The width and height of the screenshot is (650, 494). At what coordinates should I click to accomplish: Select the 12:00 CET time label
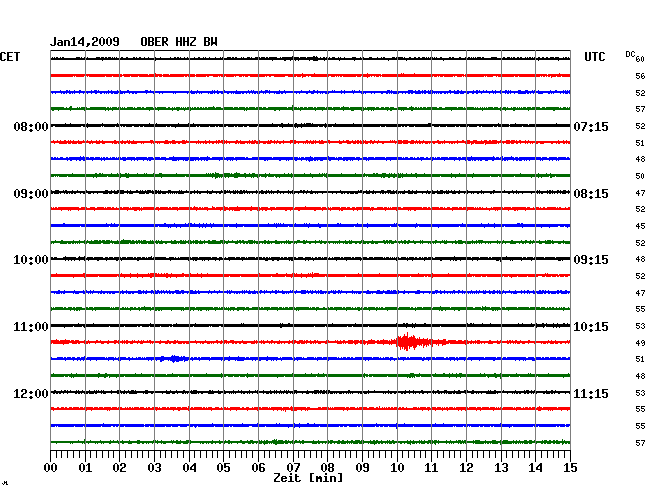(x=31, y=393)
